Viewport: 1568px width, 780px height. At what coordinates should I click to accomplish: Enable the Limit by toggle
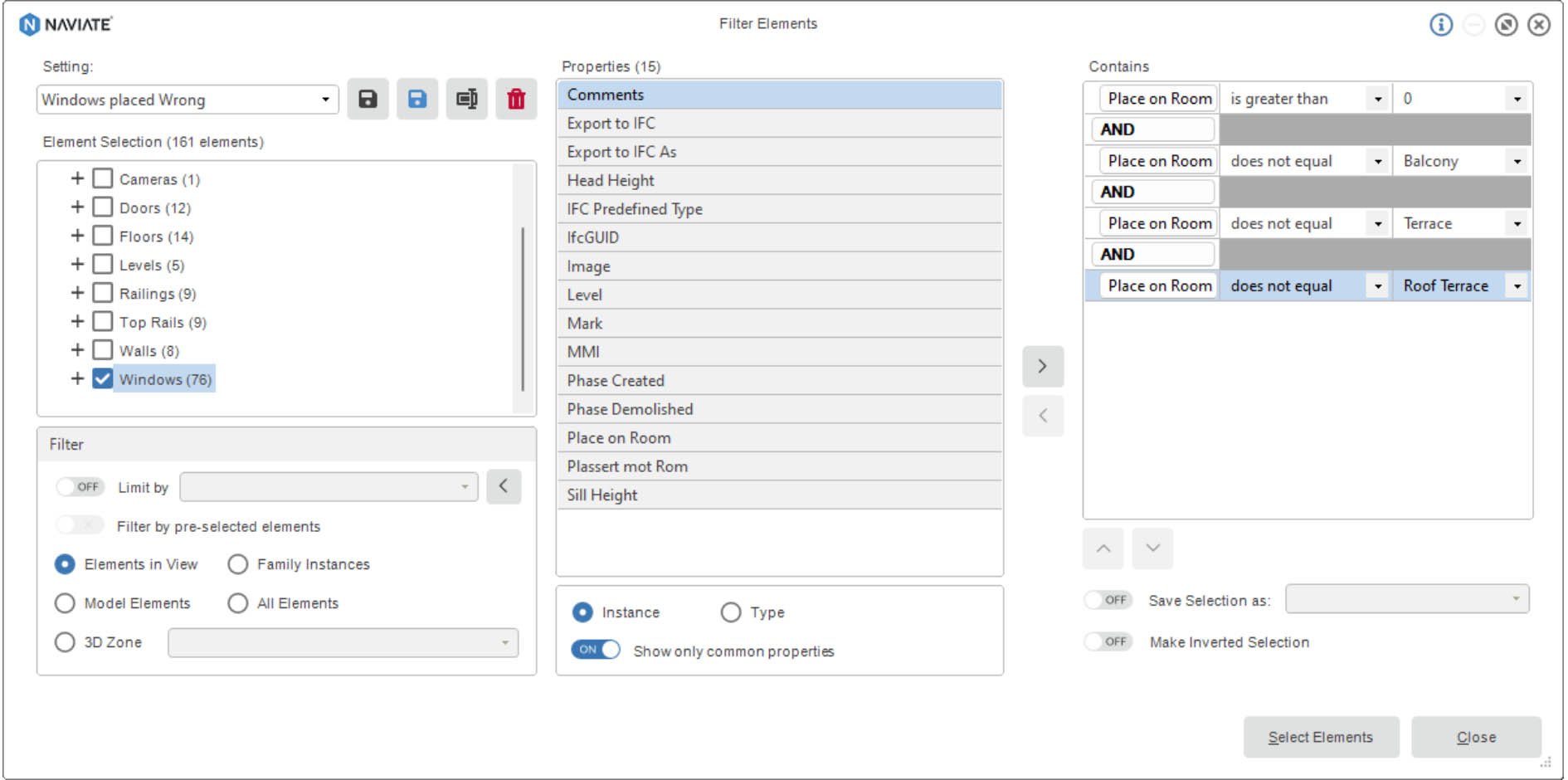point(79,487)
